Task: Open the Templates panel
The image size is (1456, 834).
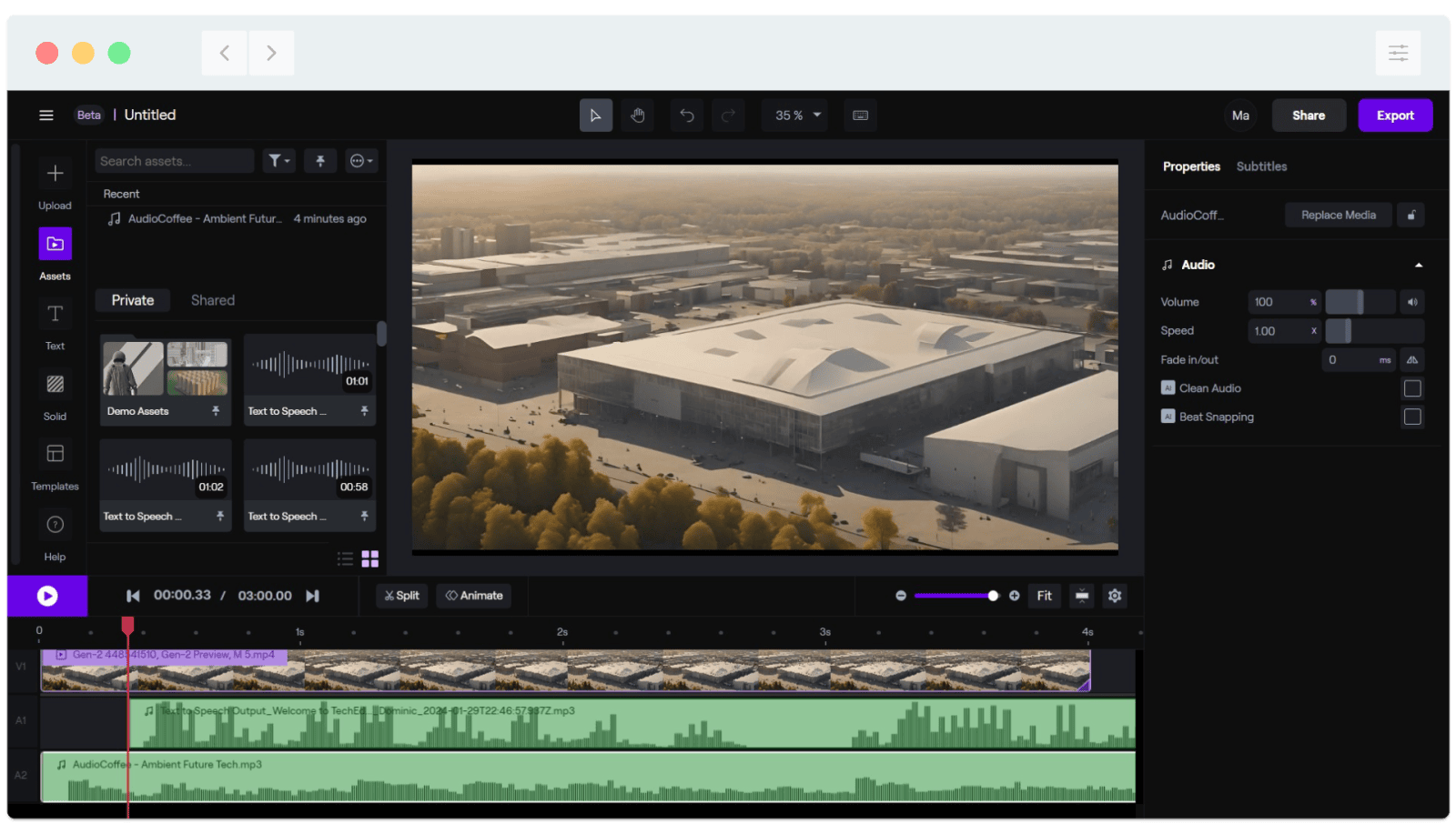Action: 55,466
